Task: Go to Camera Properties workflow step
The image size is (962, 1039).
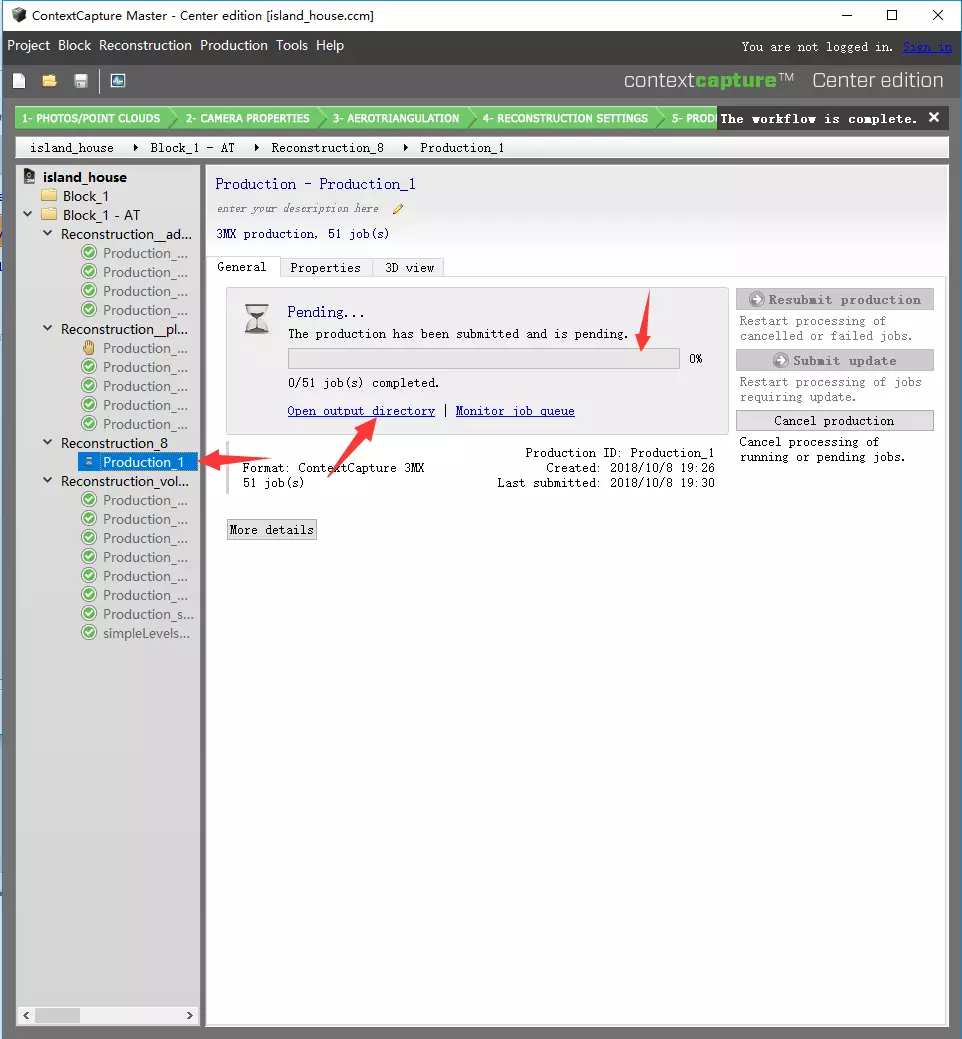Action: [247, 118]
